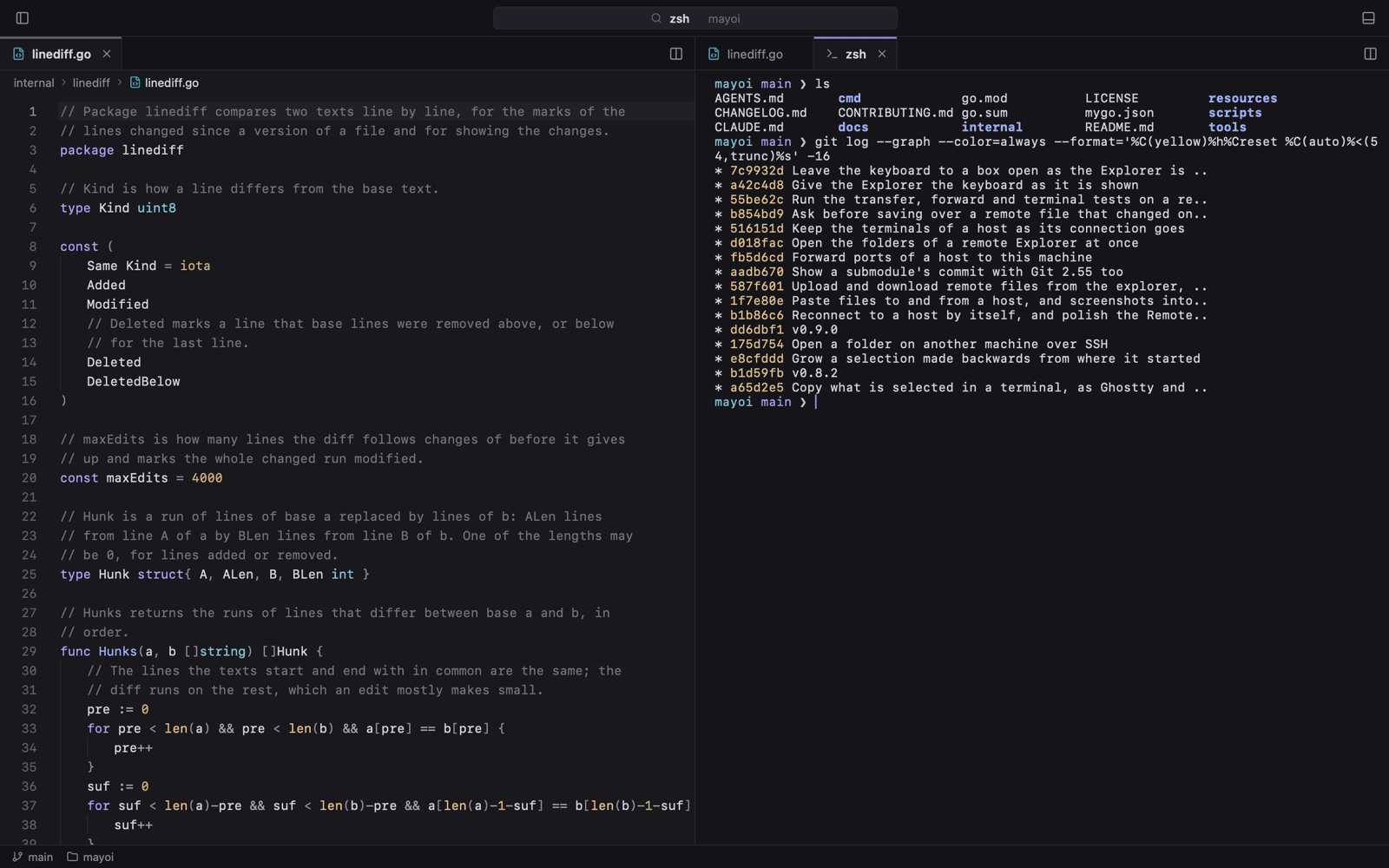Click the terminal prompt icon on zsh tab
The width and height of the screenshot is (1389, 868).
832,54
